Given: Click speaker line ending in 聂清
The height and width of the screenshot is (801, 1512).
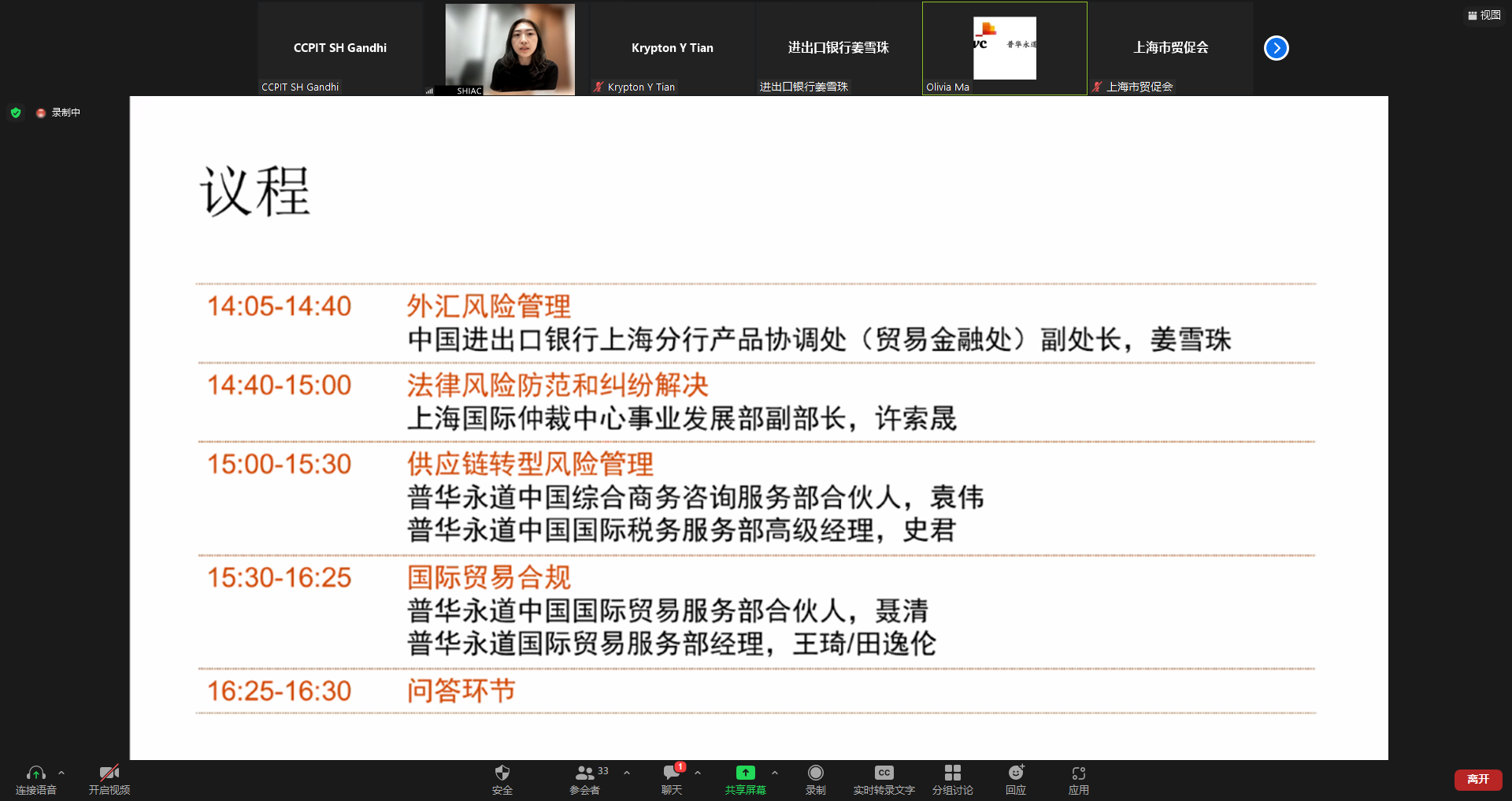Looking at the screenshot, I should click(668, 610).
